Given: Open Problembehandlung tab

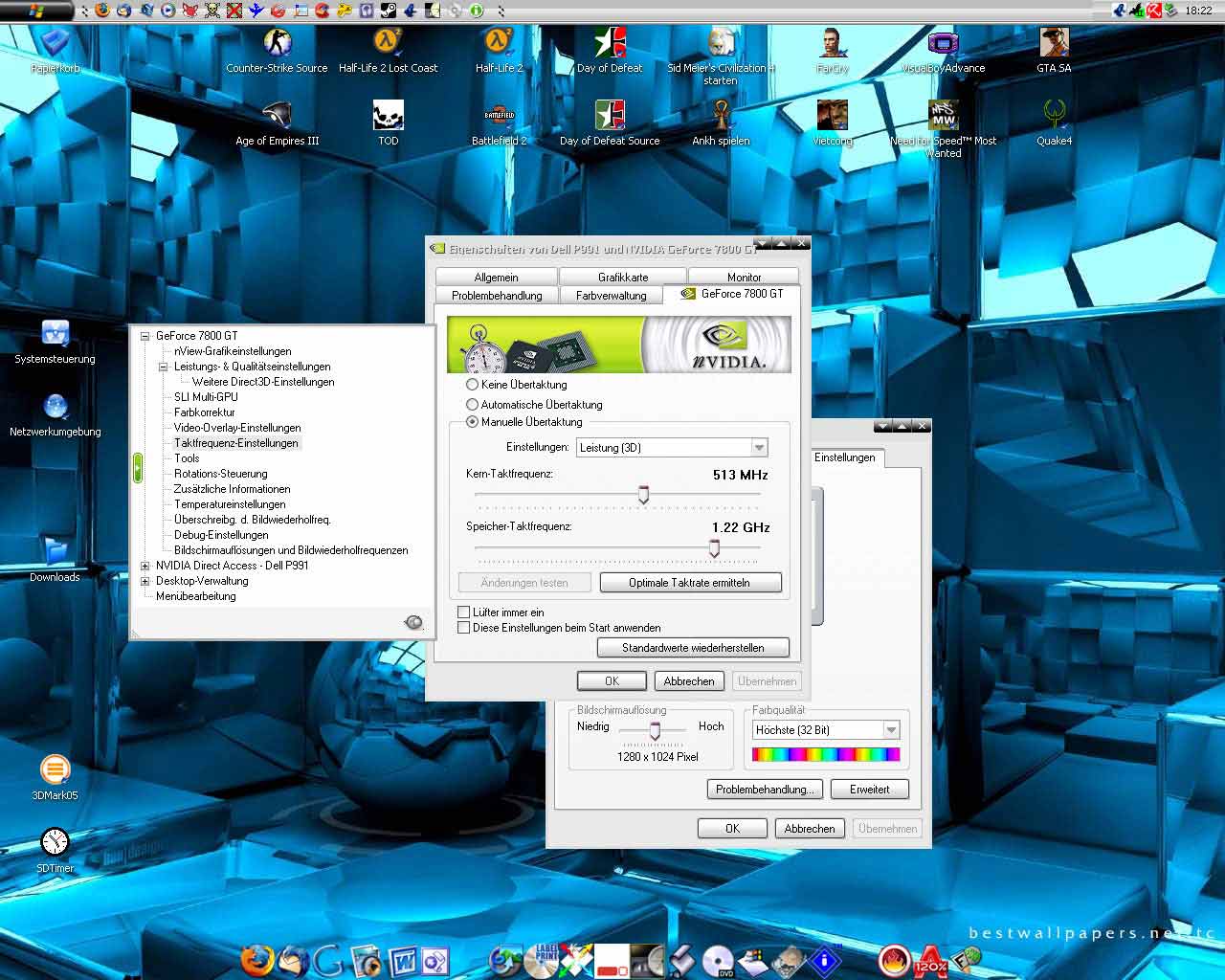Looking at the screenshot, I should tap(497, 296).
